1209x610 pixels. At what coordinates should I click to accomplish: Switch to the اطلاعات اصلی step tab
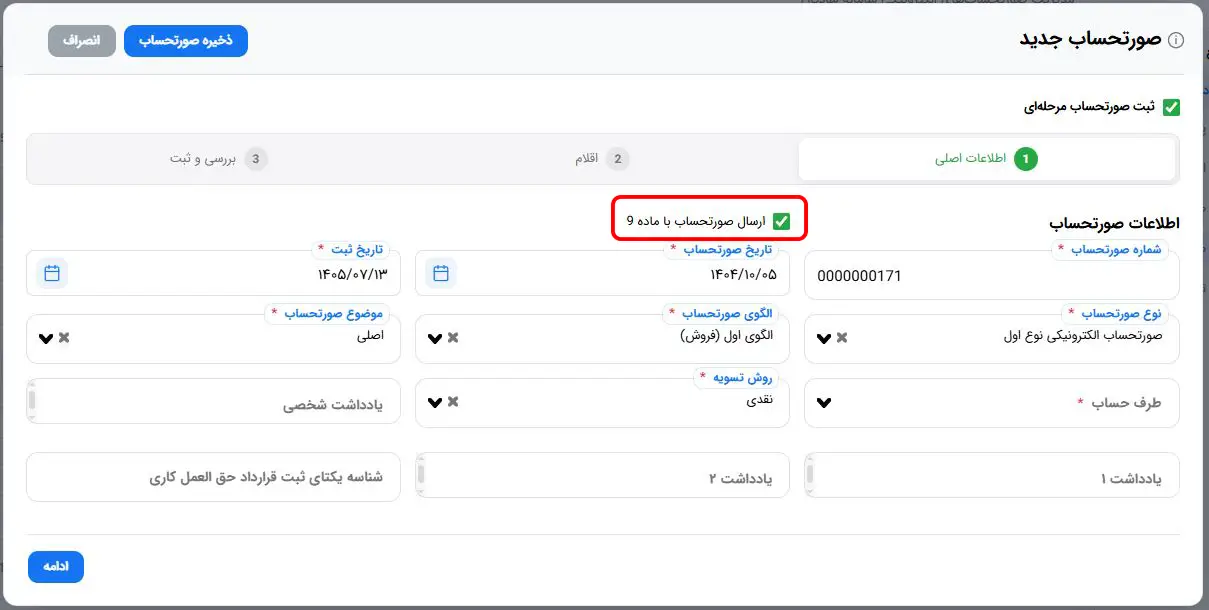tap(986, 159)
